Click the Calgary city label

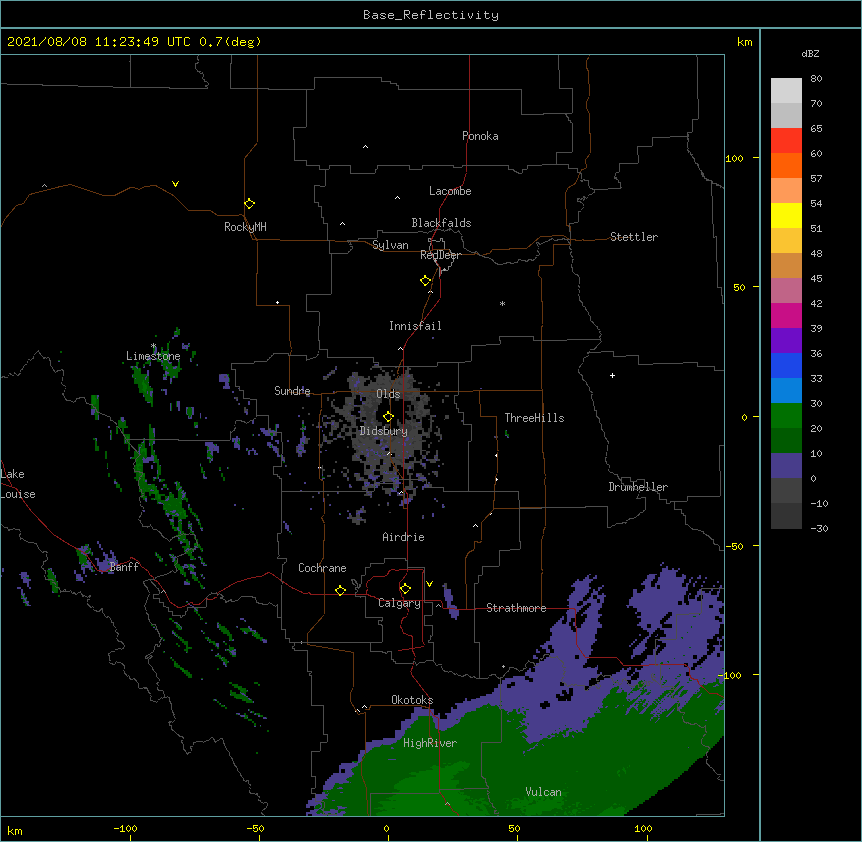coord(399,603)
